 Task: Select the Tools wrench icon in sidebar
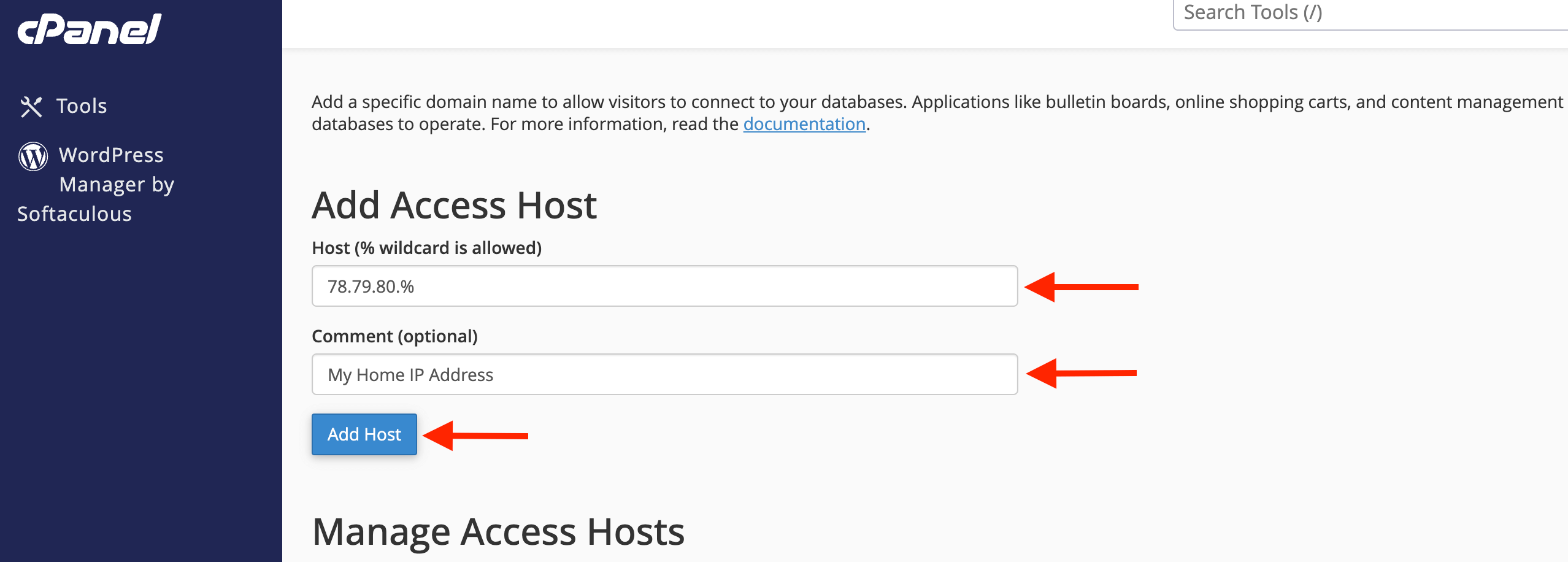tap(31, 104)
